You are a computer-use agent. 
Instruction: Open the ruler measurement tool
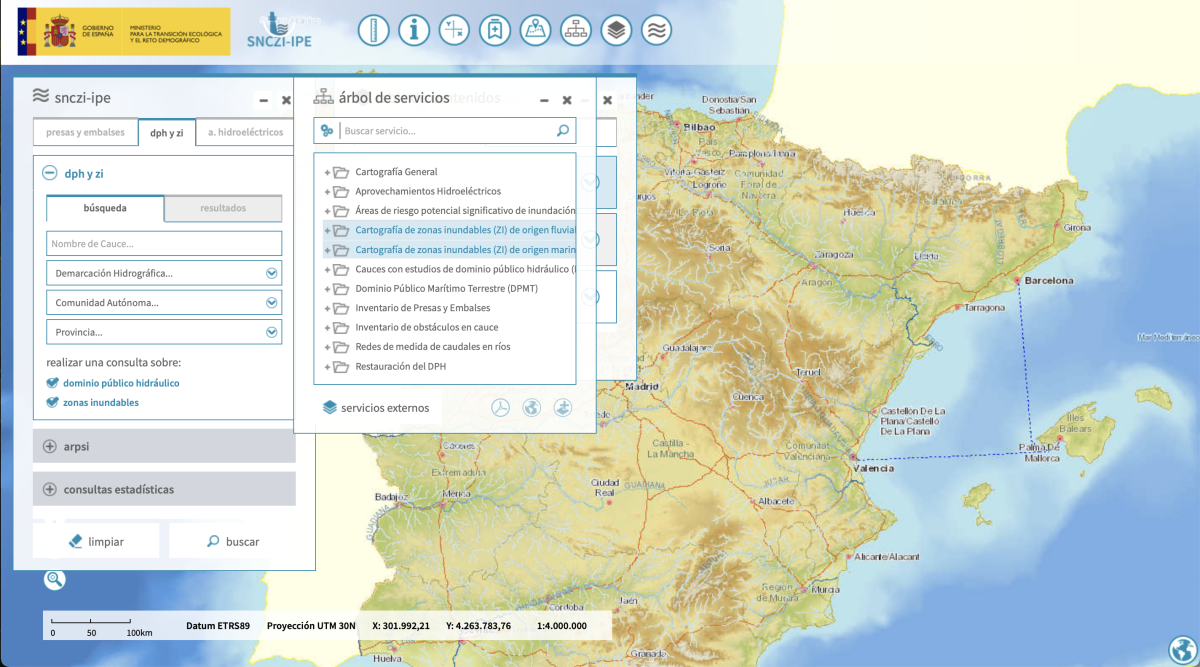tap(373, 30)
